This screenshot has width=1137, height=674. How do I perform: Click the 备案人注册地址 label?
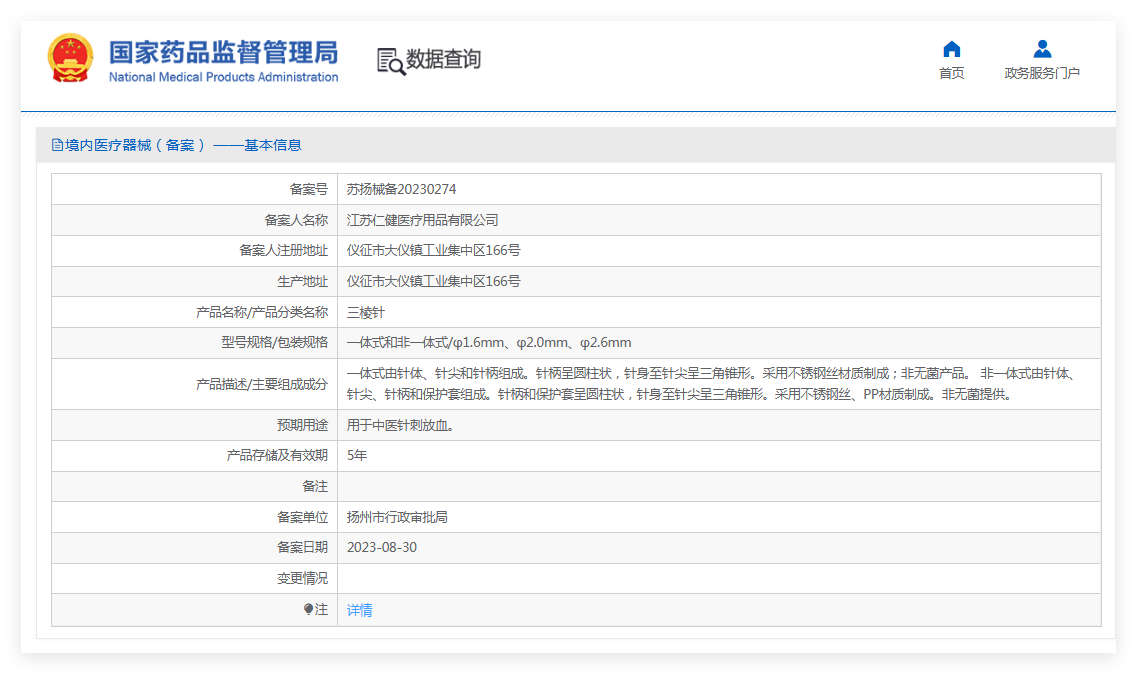pyautogui.click(x=284, y=250)
